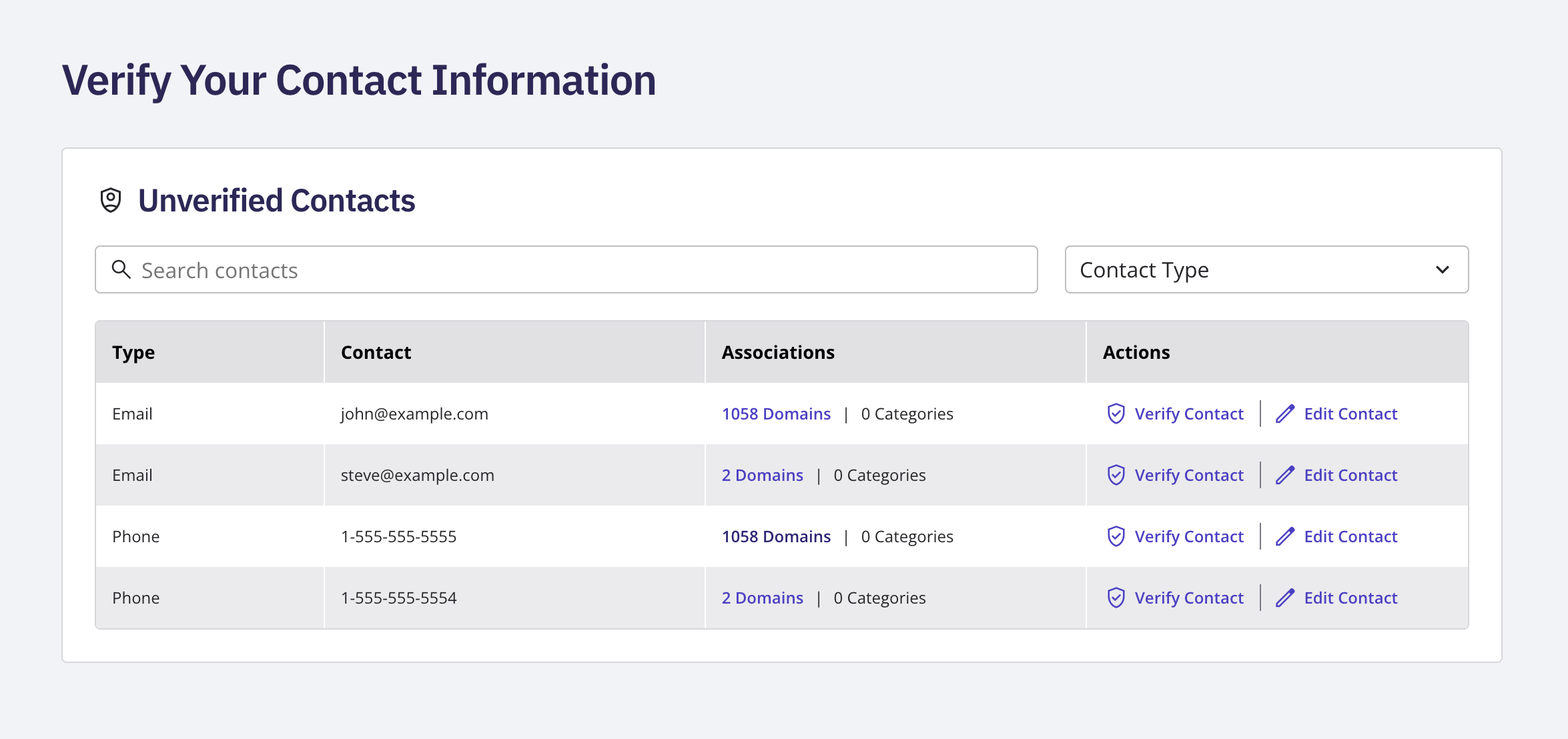
Task: Click the shield icon beside Unverified Contacts
Action: tap(111, 200)
